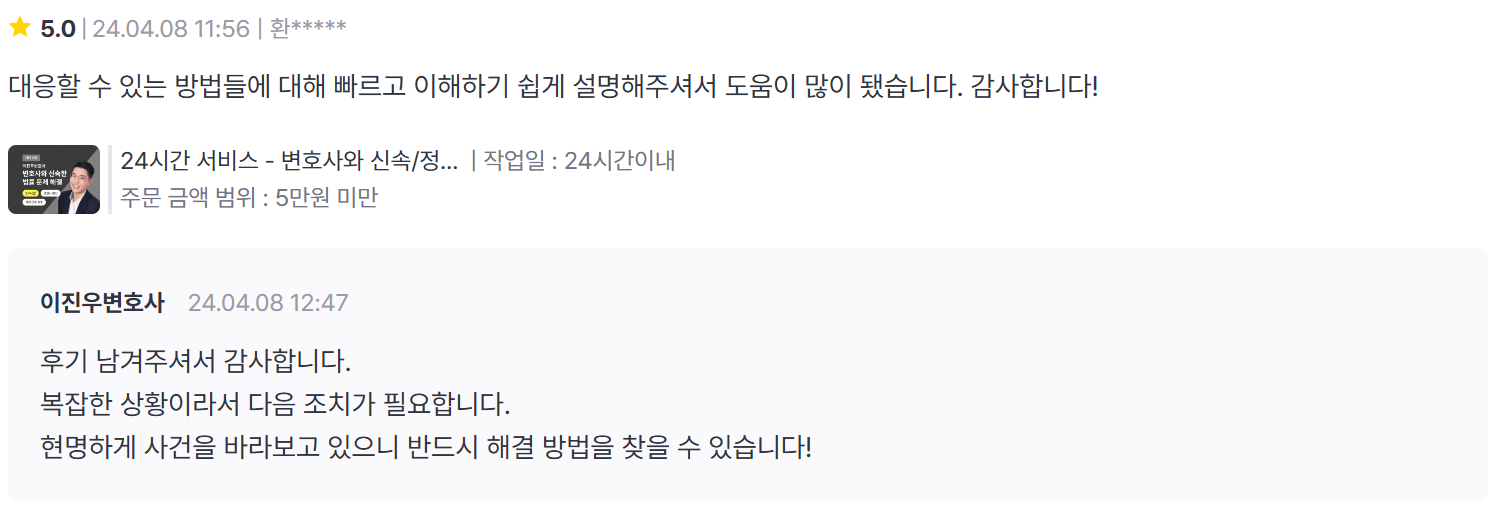This screenshot has width=1511, height=518.
Task: Click the review date 24.04.08 11:56
Action: click(x=171, y=29)
